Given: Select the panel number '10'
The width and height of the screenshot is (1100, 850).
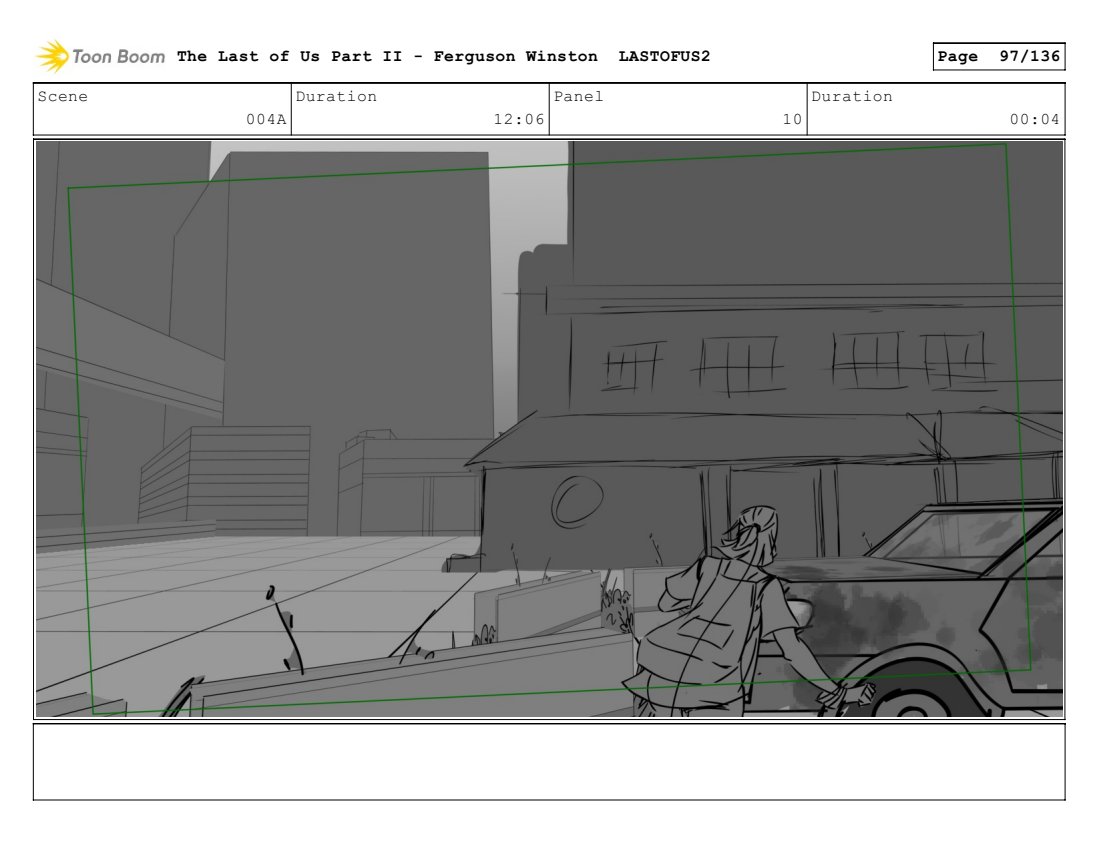Looking at the screenshot, I should pyautogui.click(x=792, y=119).
